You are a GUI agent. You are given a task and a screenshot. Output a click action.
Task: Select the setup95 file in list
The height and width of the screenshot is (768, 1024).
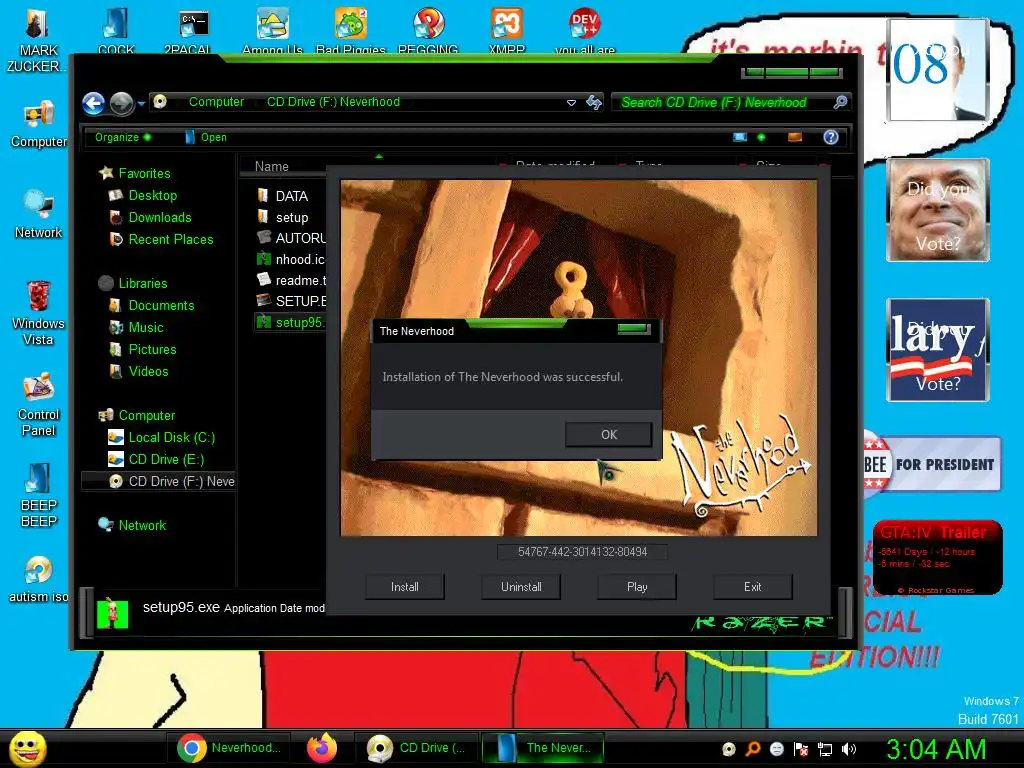click(x=290, y=322)
